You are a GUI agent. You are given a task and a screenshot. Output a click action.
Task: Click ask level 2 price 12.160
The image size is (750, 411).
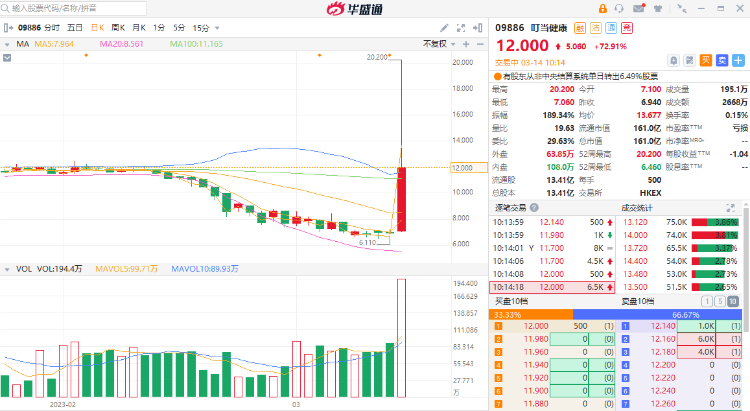[663, 339]
